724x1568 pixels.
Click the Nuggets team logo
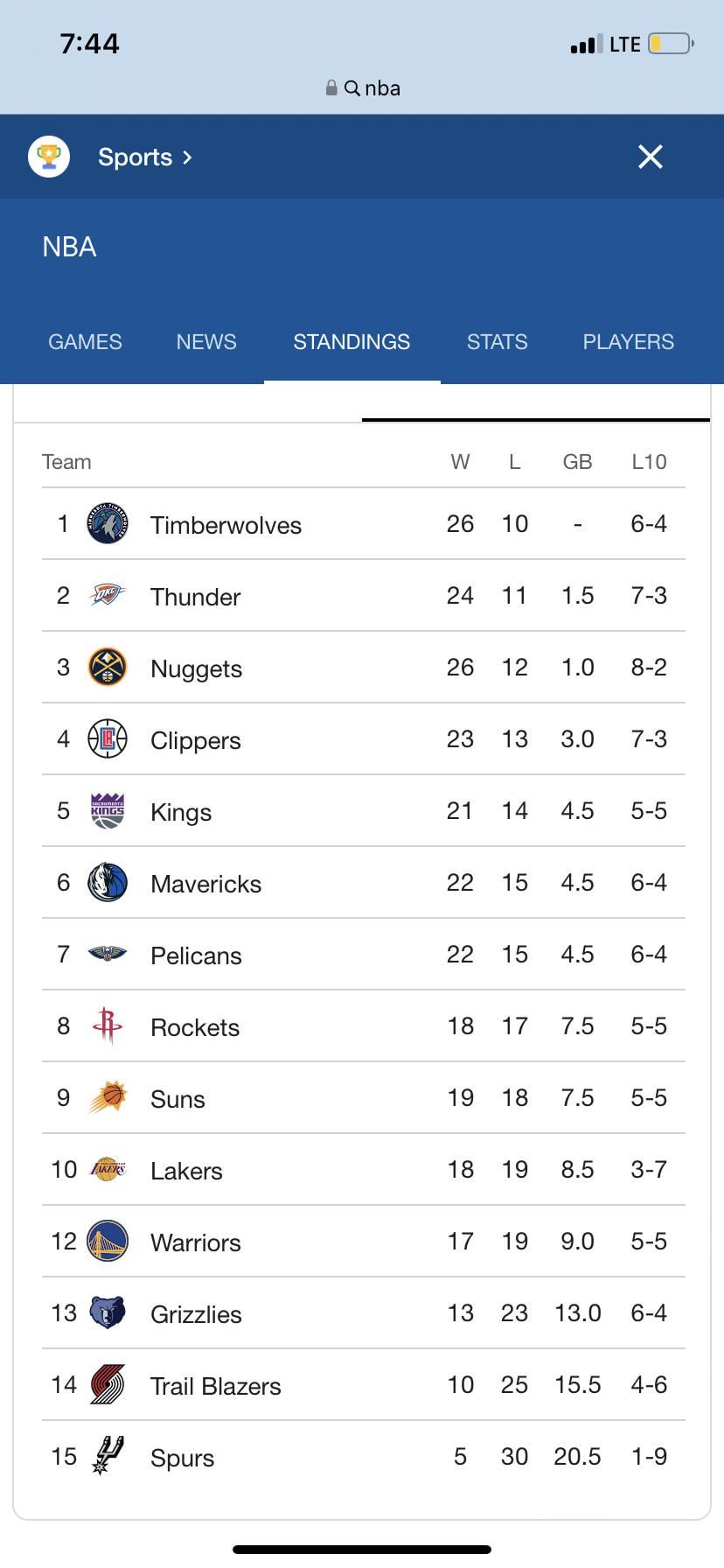tap(108, 668)
